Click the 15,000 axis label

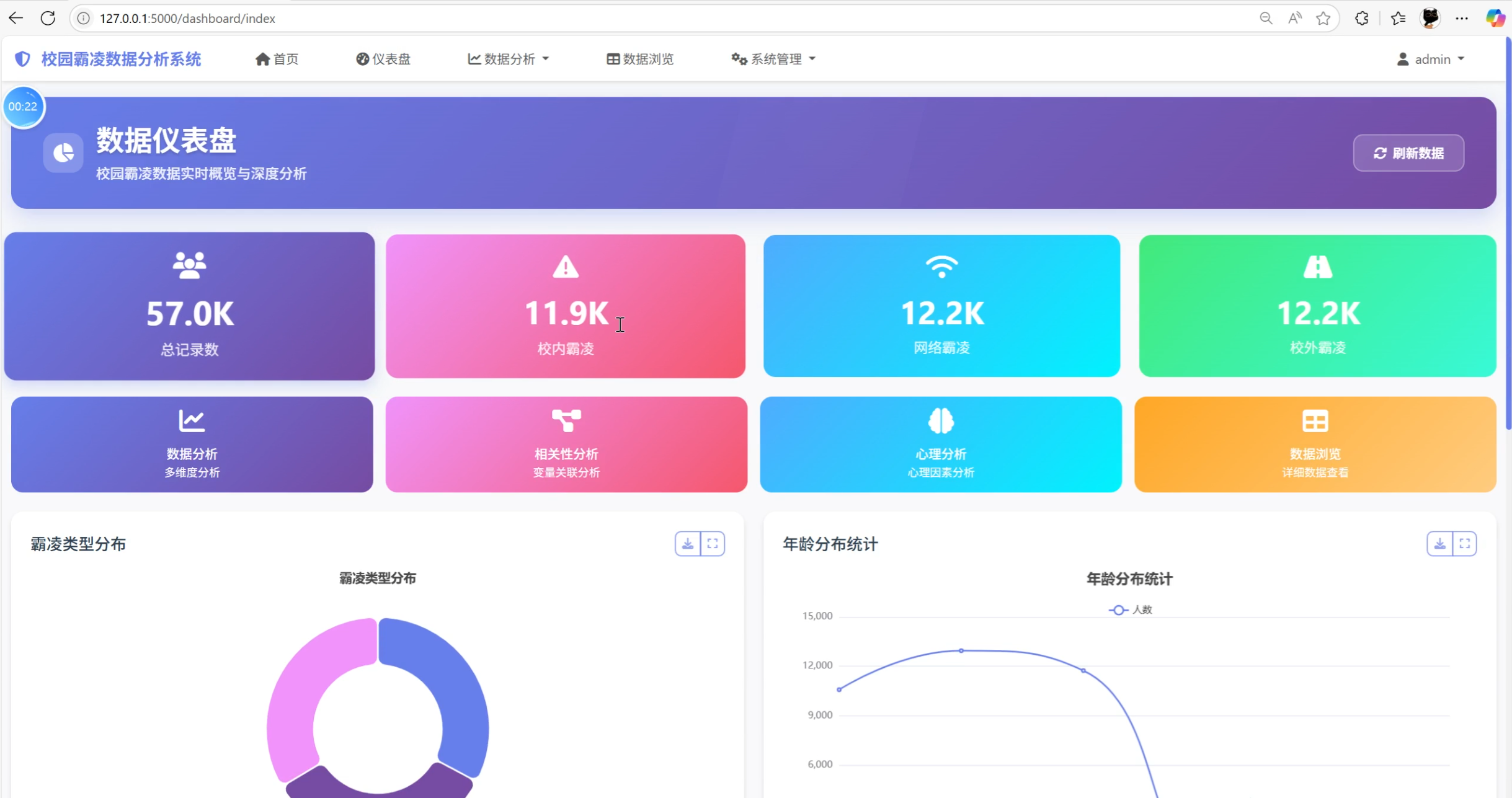[x=817, y=616]
